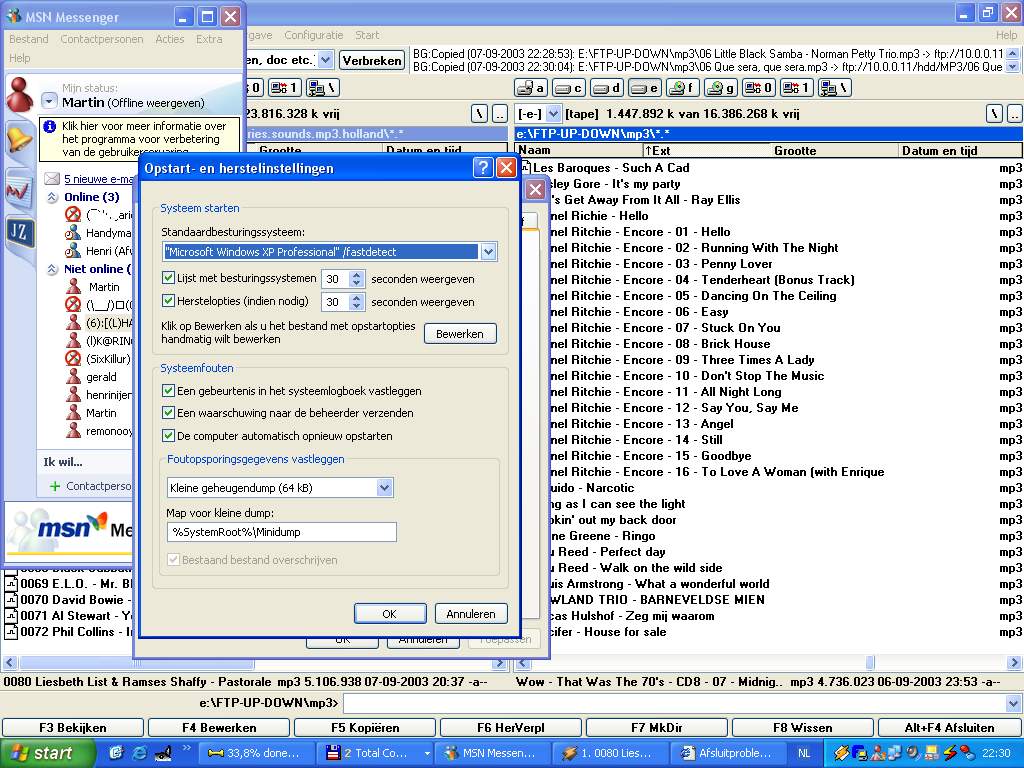
Task: Click the NL language indicator in taskbar
Action: [x=804, y=753]
